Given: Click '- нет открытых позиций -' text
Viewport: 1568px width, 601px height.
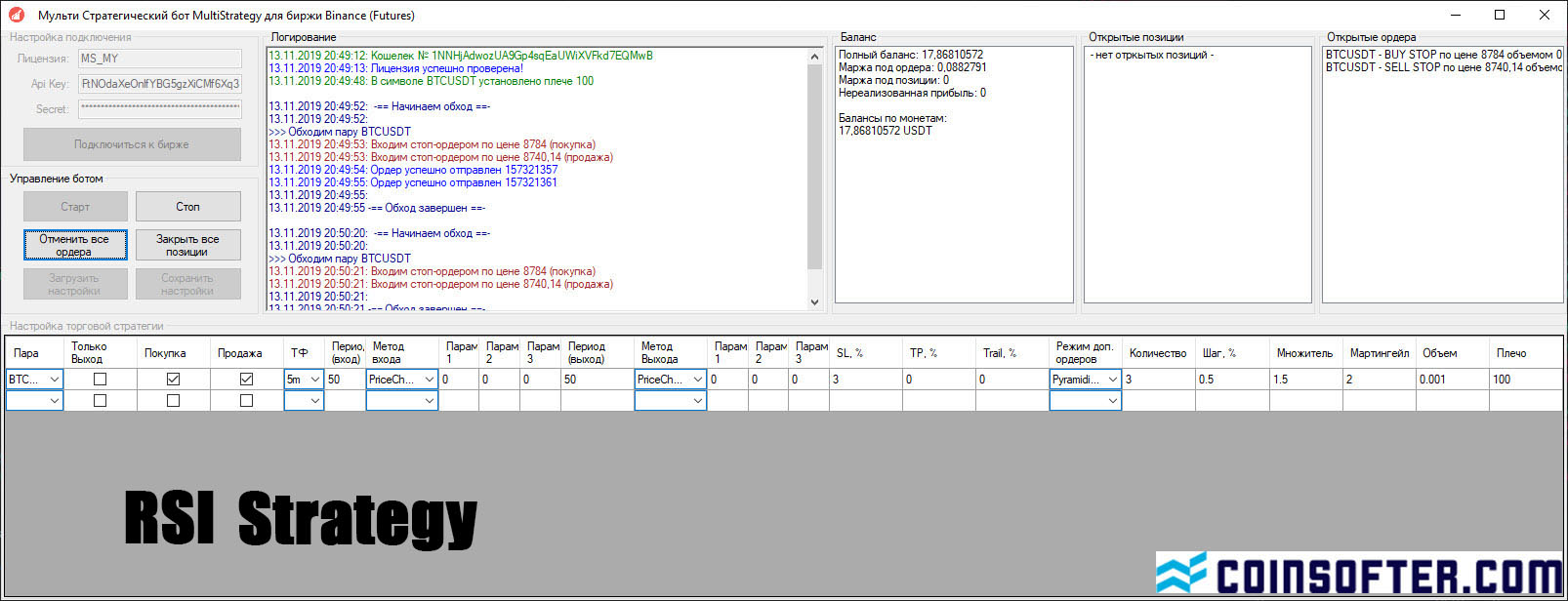Looking at the screenshot, I should 1152,55.
